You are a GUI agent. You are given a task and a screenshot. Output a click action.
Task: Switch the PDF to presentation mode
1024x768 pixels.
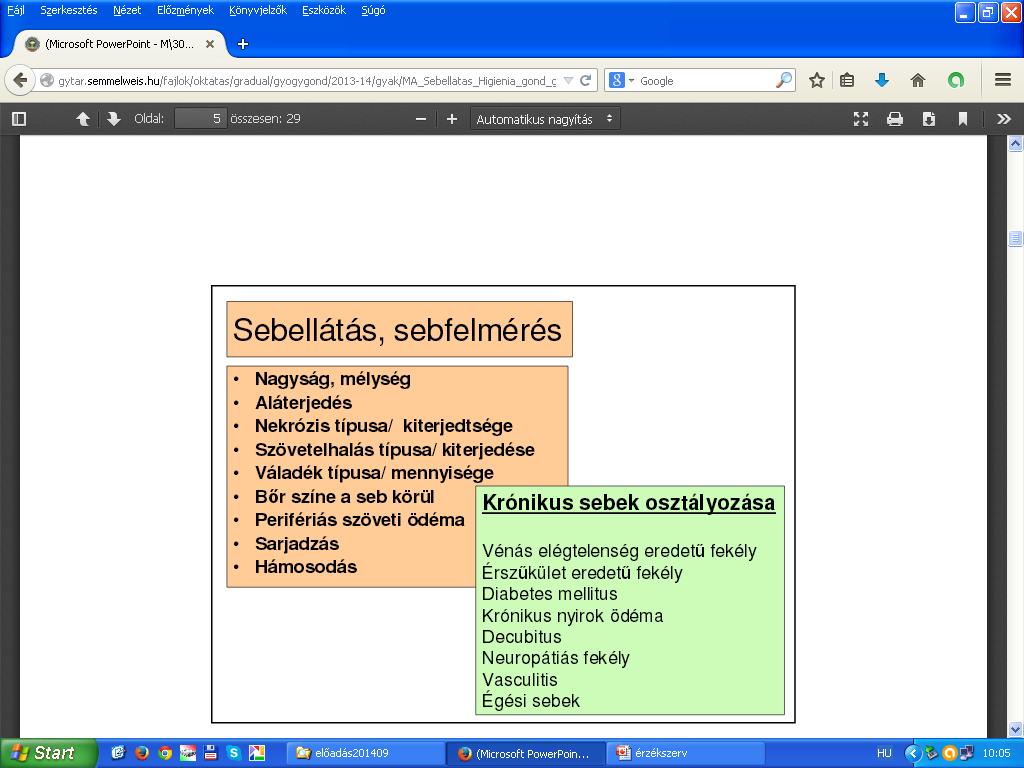tap(861, 119)
